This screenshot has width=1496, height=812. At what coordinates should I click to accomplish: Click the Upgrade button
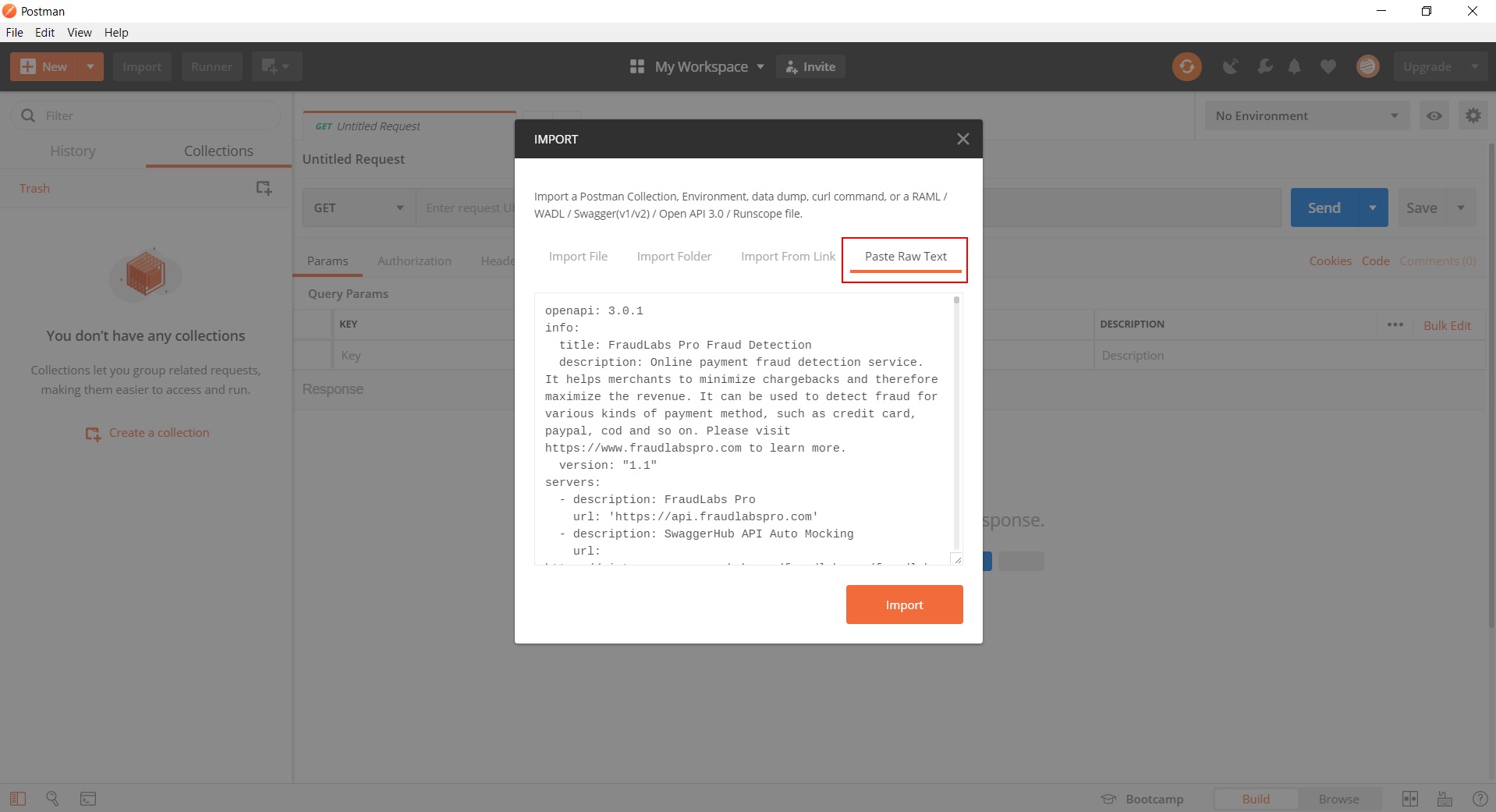(1427, 66)
